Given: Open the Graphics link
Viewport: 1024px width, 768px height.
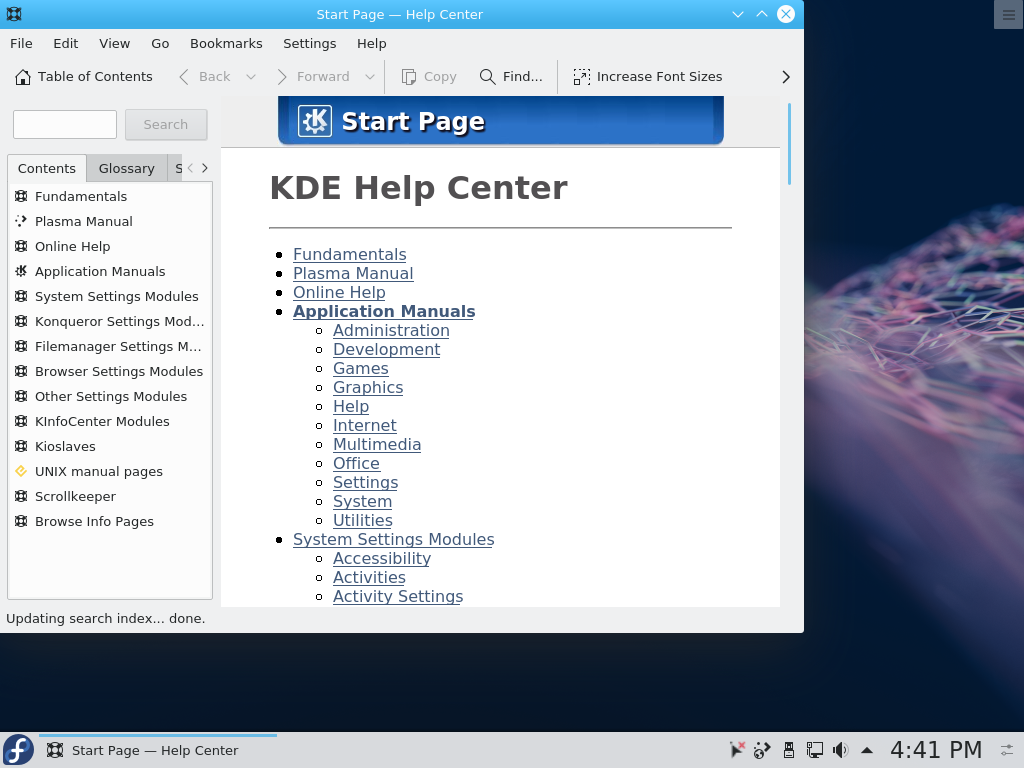Looking at the screenshot, I should click(368, 387).
